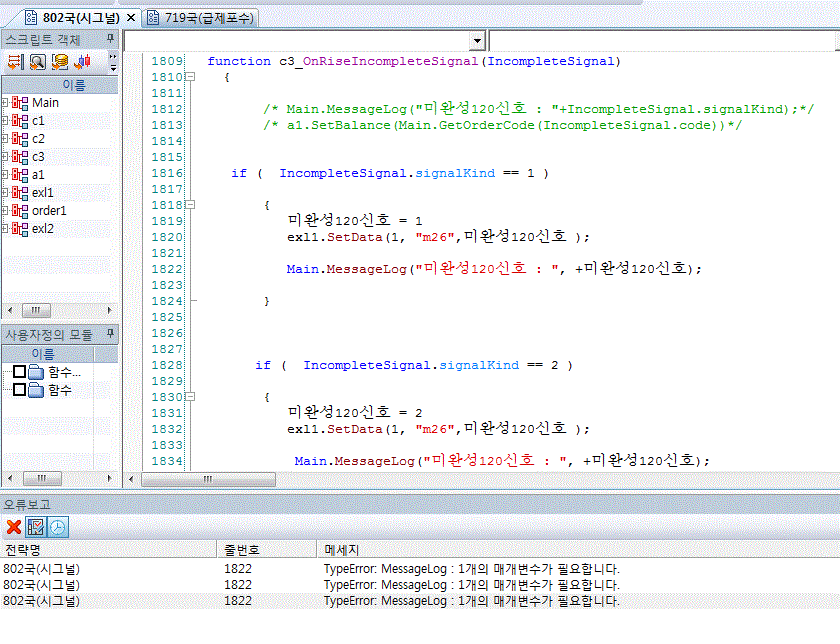
Task: Clear errors with the red X icon
Action: 14,527
